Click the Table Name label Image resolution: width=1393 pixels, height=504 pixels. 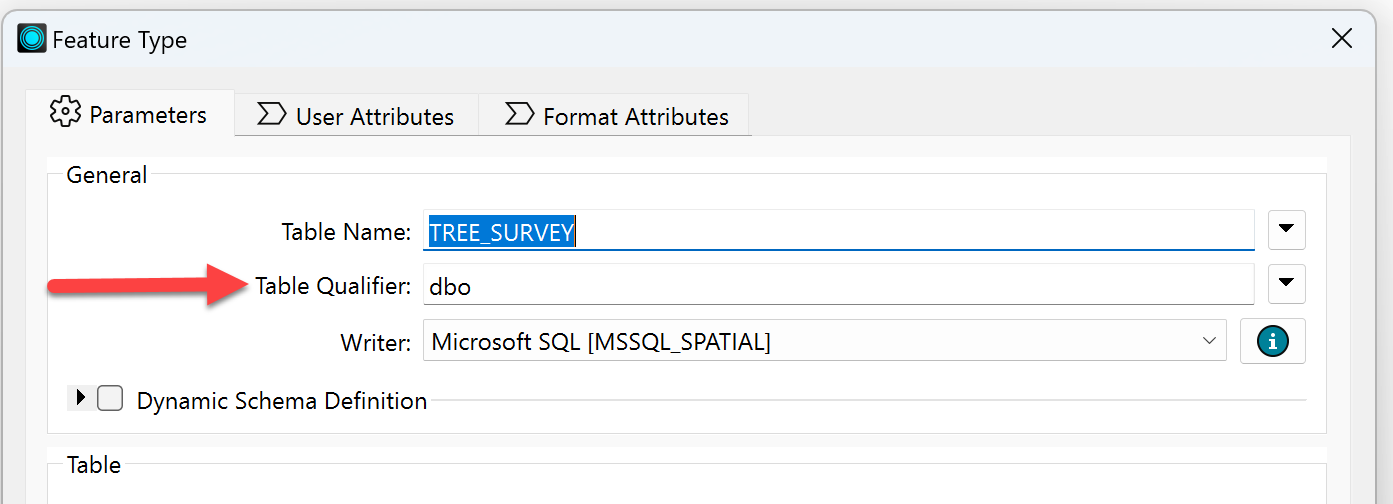(x=346, y=232)
